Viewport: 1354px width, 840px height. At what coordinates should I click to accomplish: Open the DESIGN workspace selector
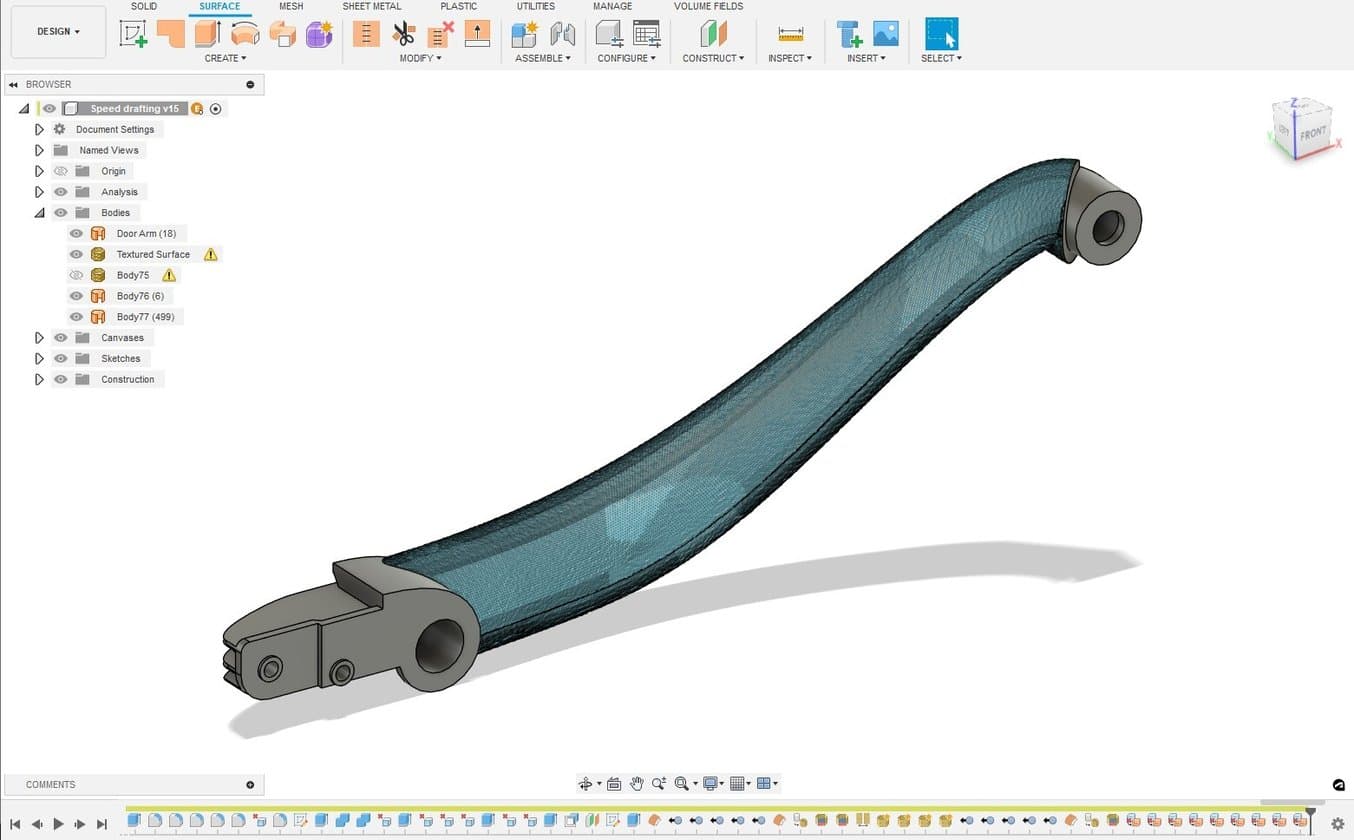57,31
